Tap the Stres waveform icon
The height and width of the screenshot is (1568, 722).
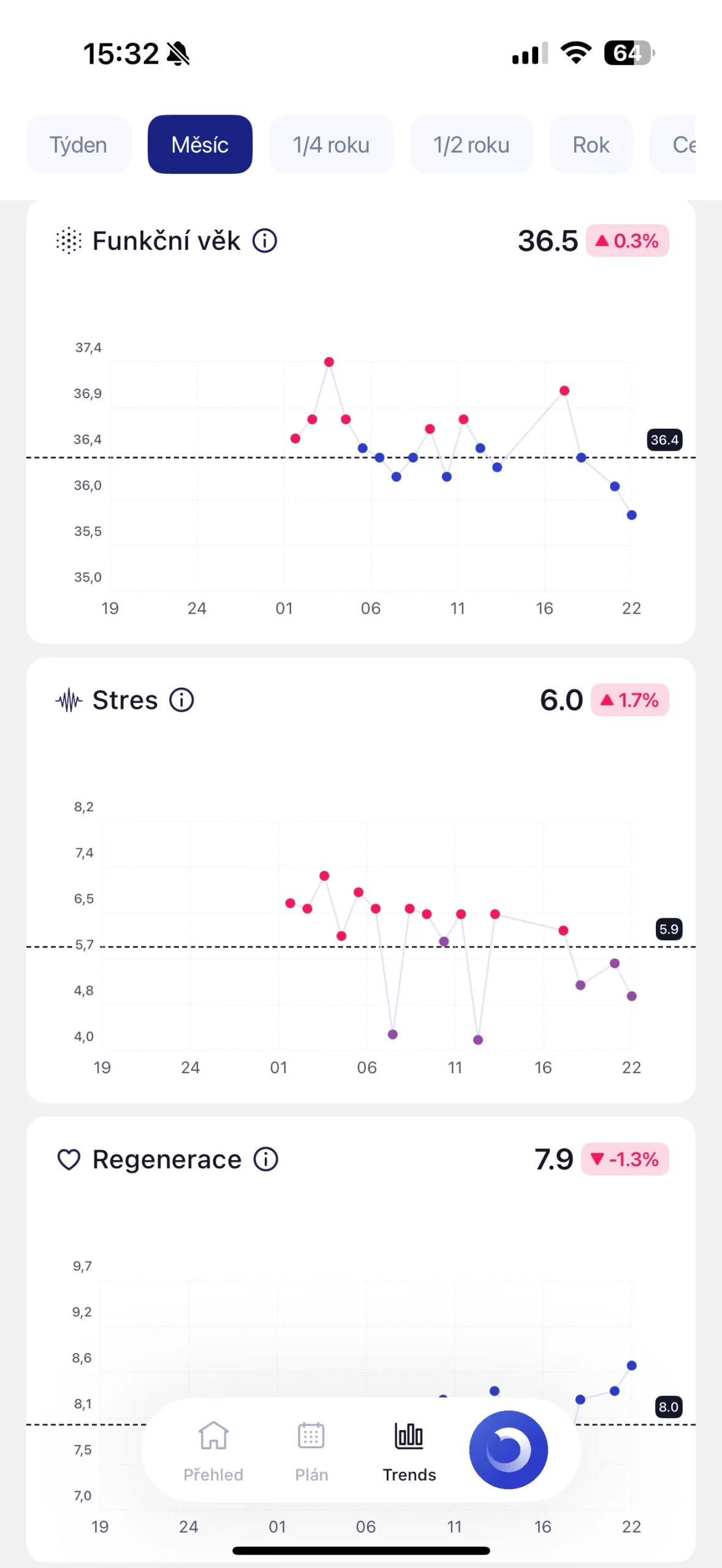click(x=69, y=700)
